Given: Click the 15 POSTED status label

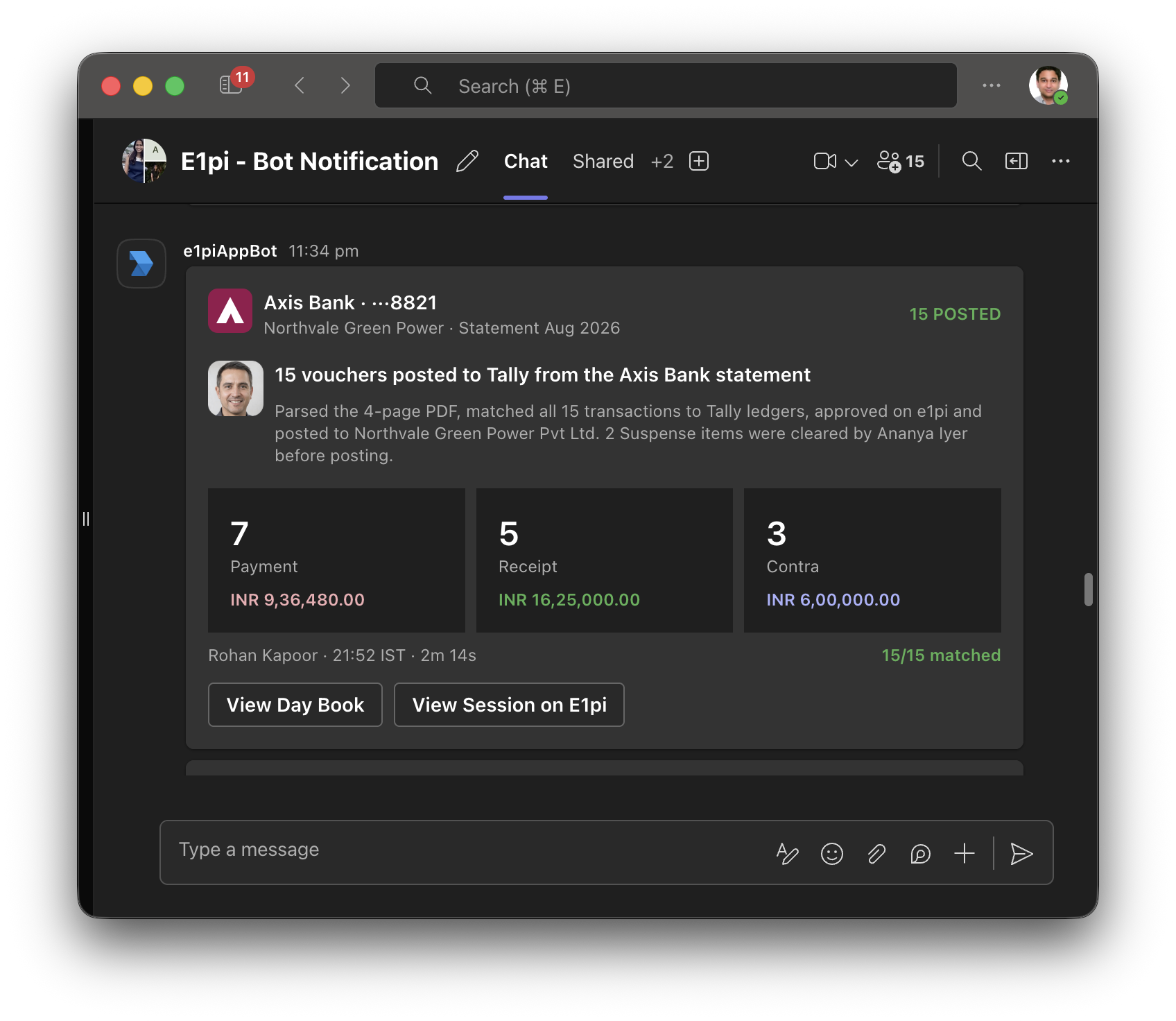Looking at the screenshot, I should pos(955,314).
